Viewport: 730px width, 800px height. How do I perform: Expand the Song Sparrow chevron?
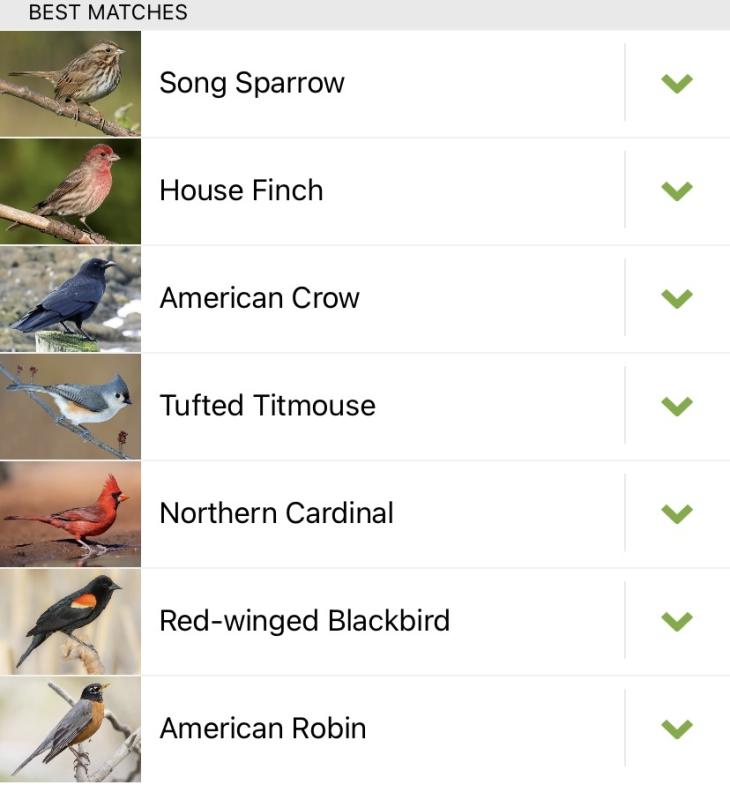pos(677,83)
